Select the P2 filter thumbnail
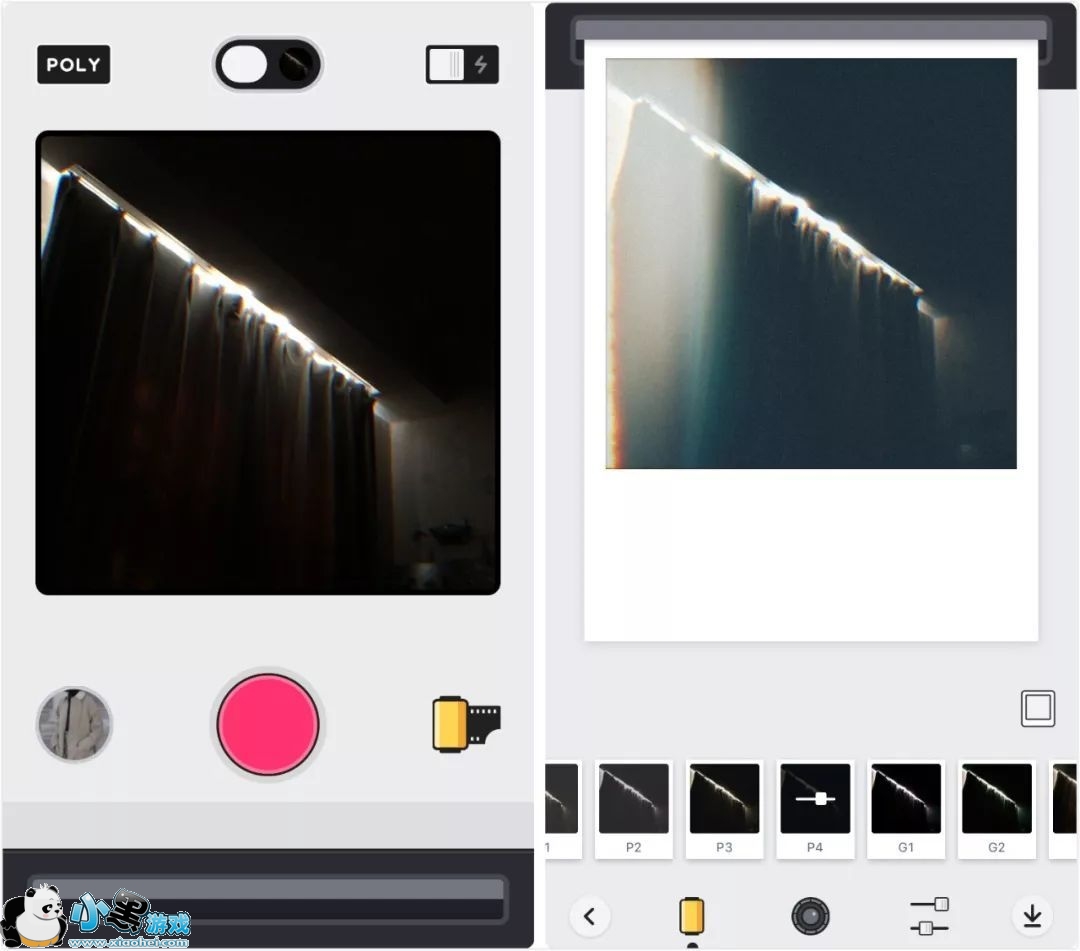Screen dimensions: 1080x951 point(634,809)
